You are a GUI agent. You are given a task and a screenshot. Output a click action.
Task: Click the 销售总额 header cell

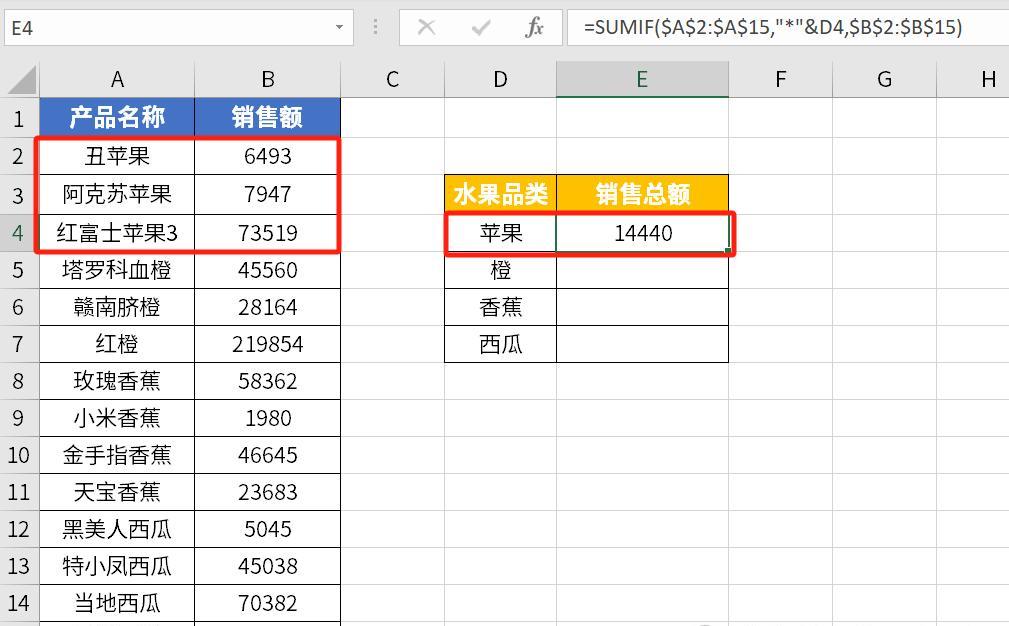[642, 194]
